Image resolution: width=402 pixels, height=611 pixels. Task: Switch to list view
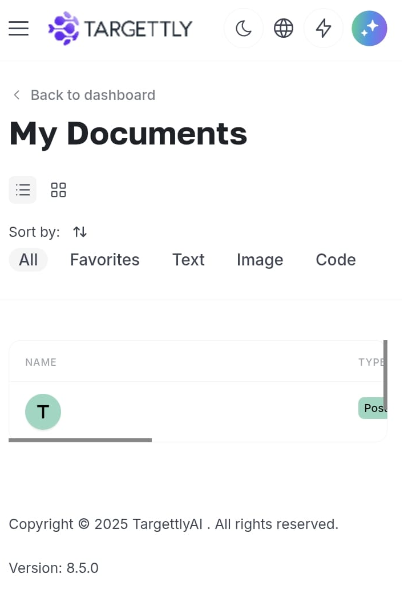click(23, 190)
